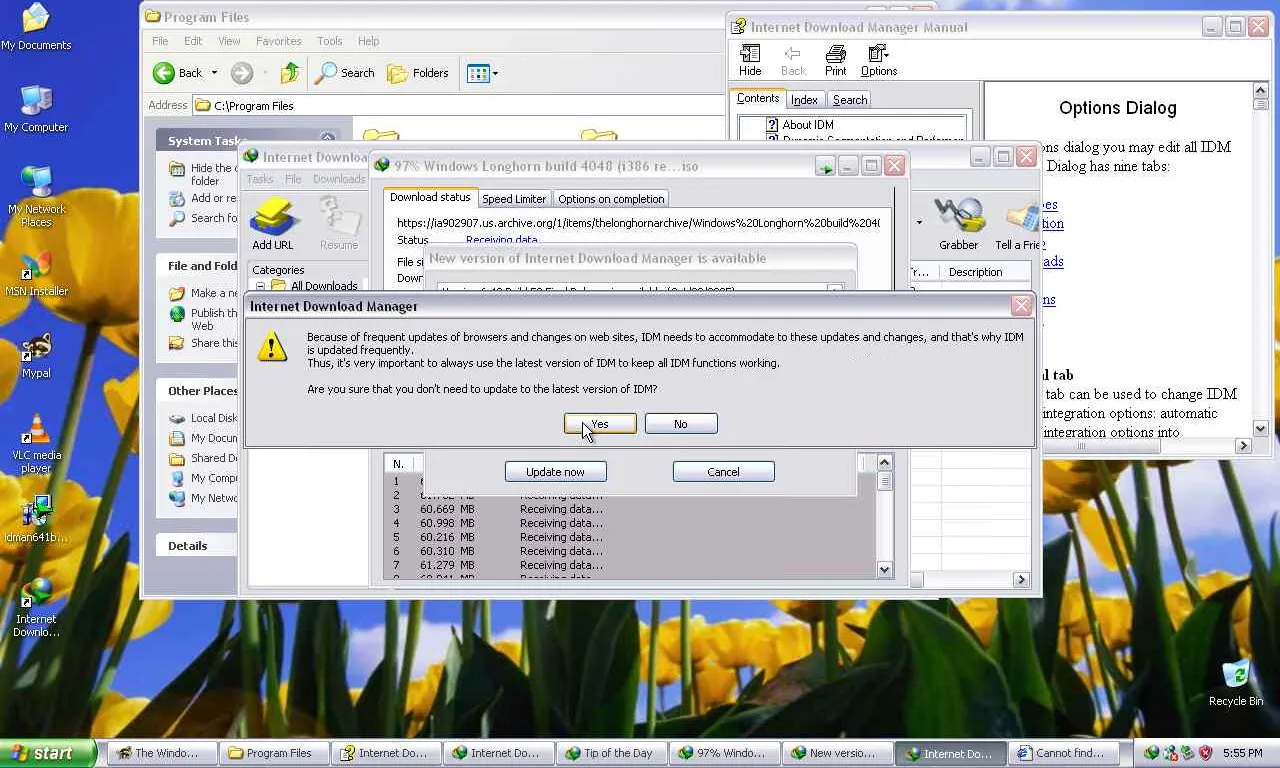The height and width of the screenshot is (768, 1280).
Task: Click the connection row showing 60.669 MB
Action: point(630,509)
